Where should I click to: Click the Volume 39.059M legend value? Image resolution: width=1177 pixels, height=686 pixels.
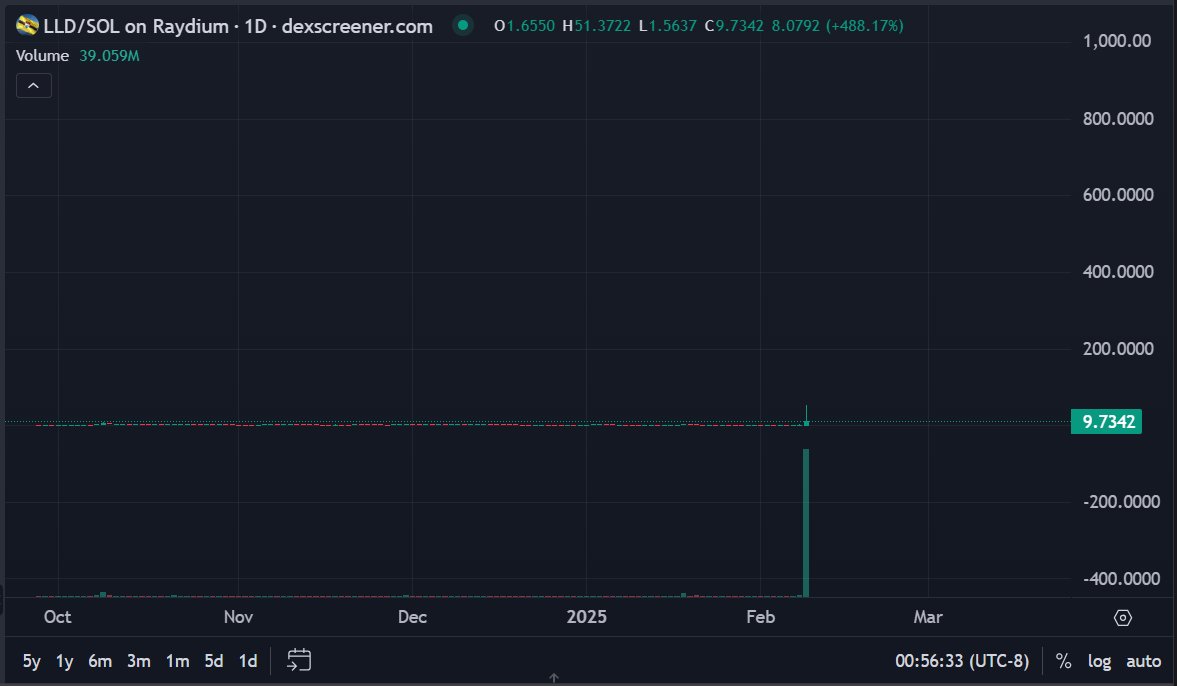coord(108,56)
